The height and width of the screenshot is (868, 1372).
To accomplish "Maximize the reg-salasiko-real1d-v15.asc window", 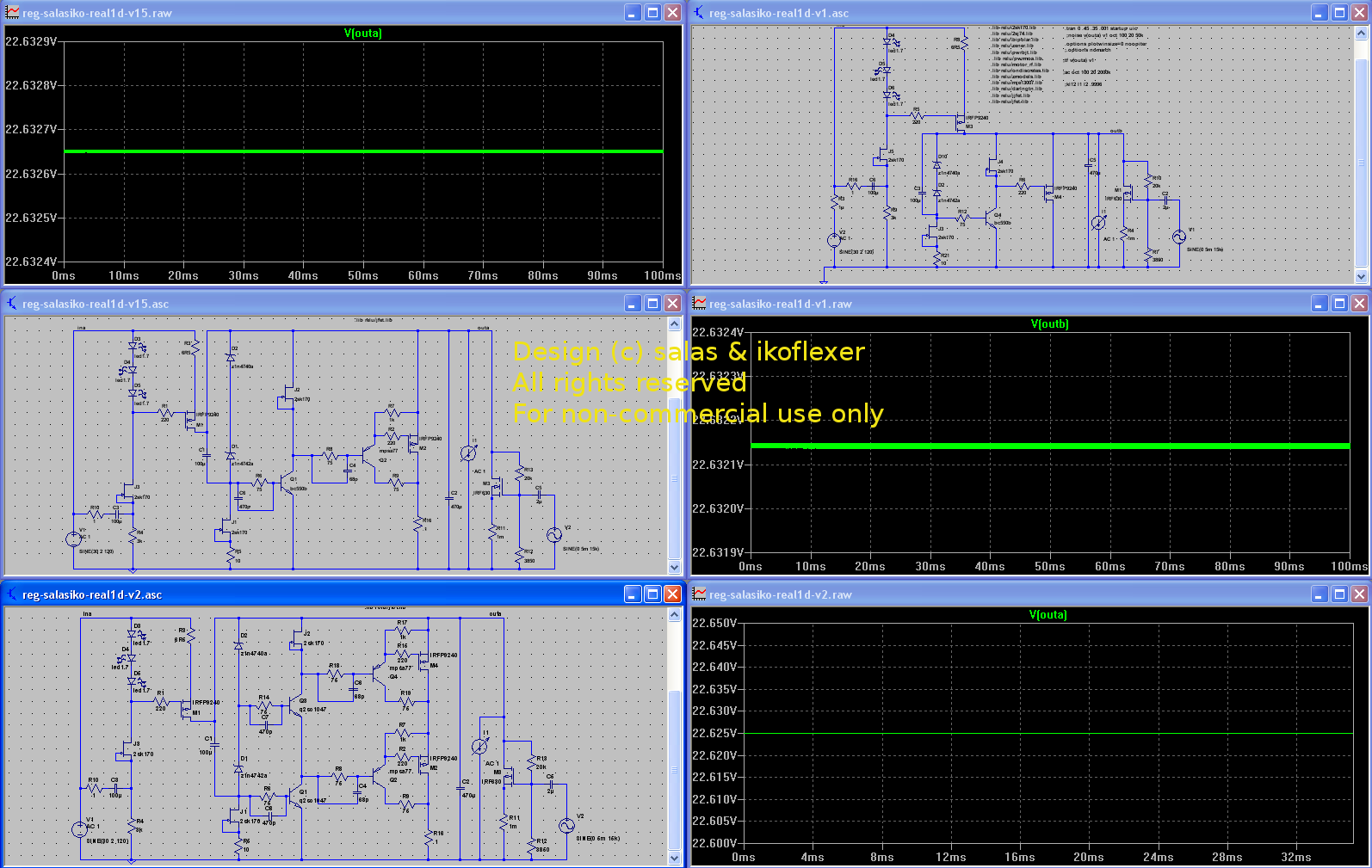I will tap(652, 304).
